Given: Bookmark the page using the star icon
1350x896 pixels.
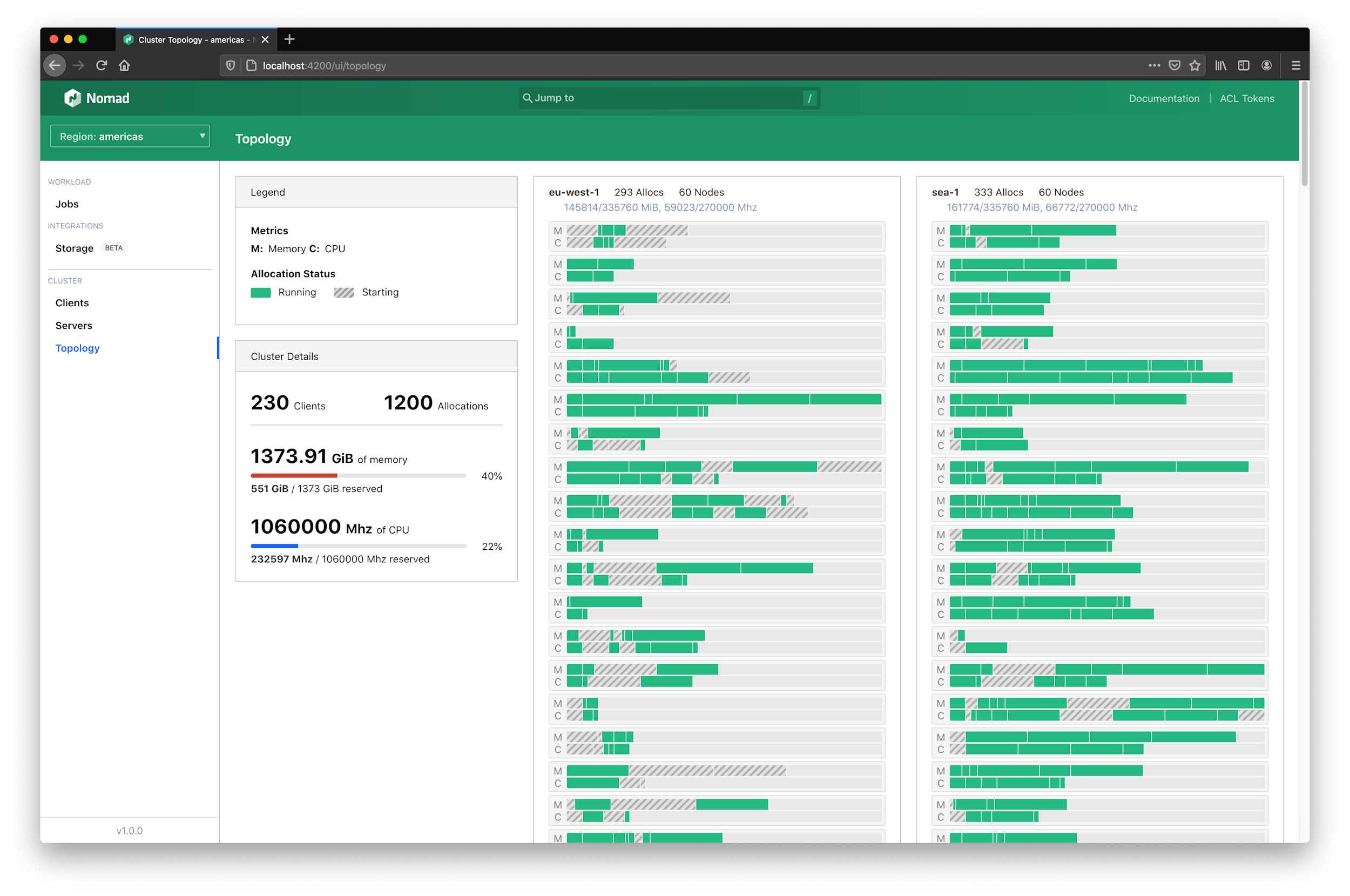Looking at the screenshot, I should coord(1194,66).
